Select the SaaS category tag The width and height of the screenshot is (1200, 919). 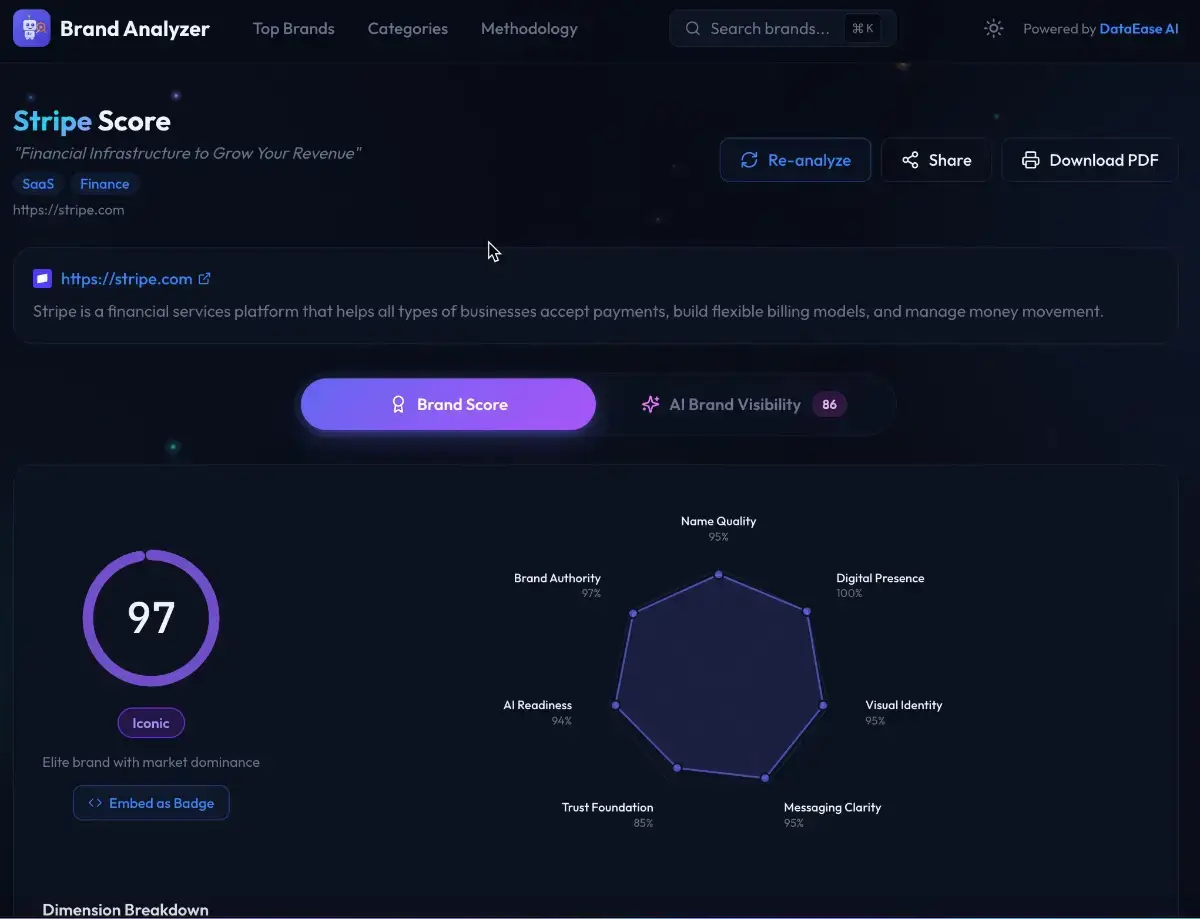[x=38, y=184]
